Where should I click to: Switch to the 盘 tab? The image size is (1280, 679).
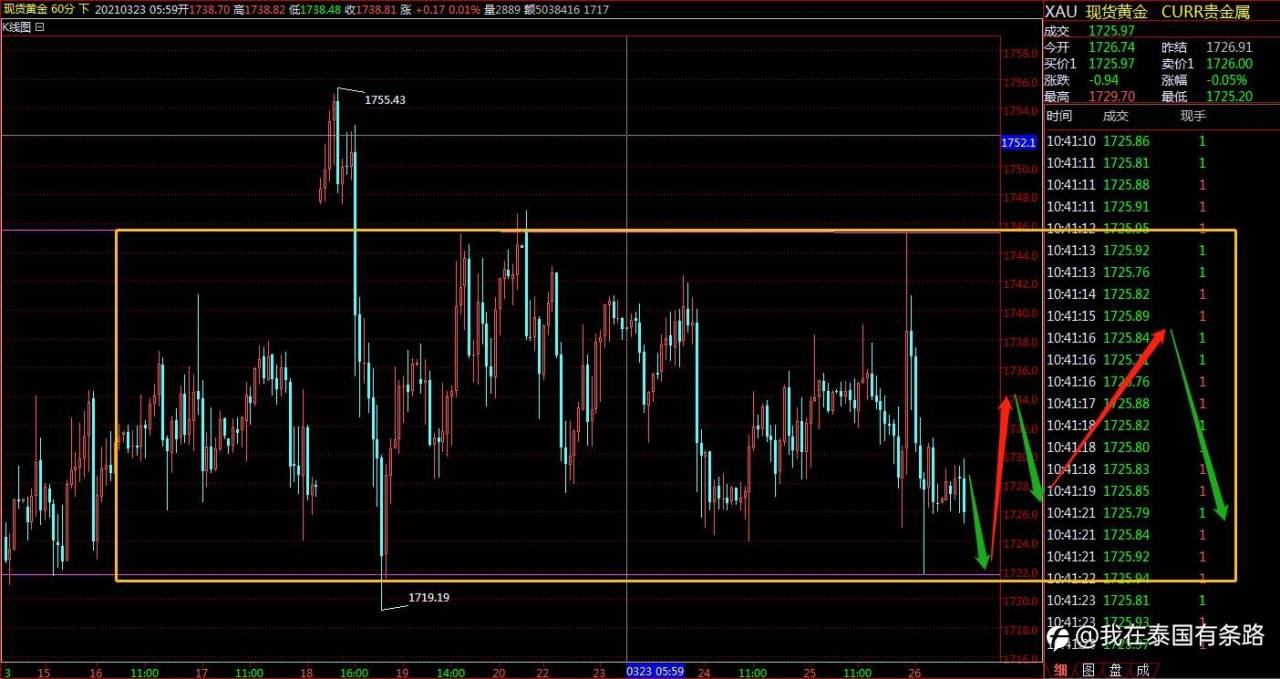click(x=1115, y=670)
